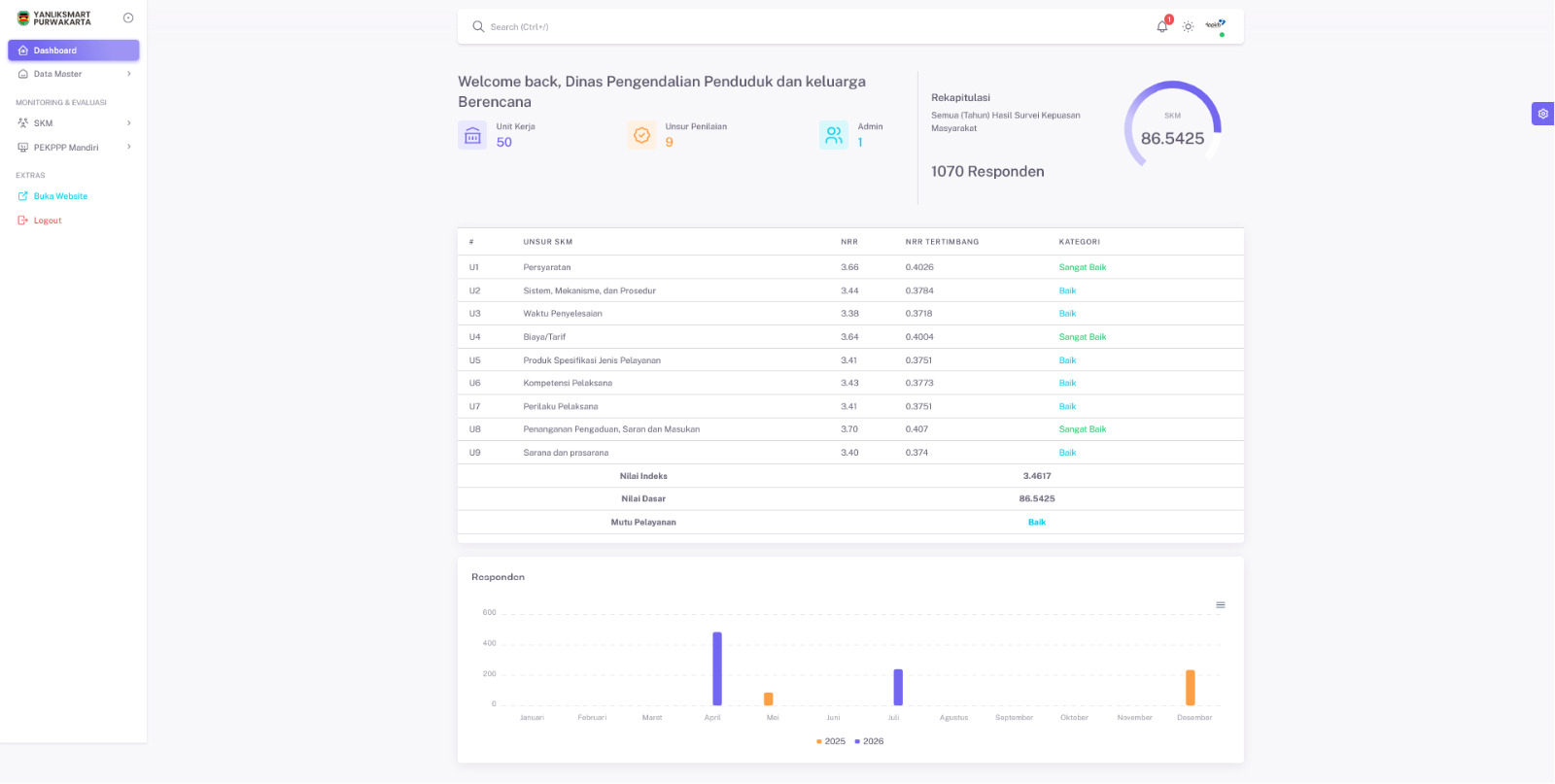Click the Logout link

tap(48, 221)
